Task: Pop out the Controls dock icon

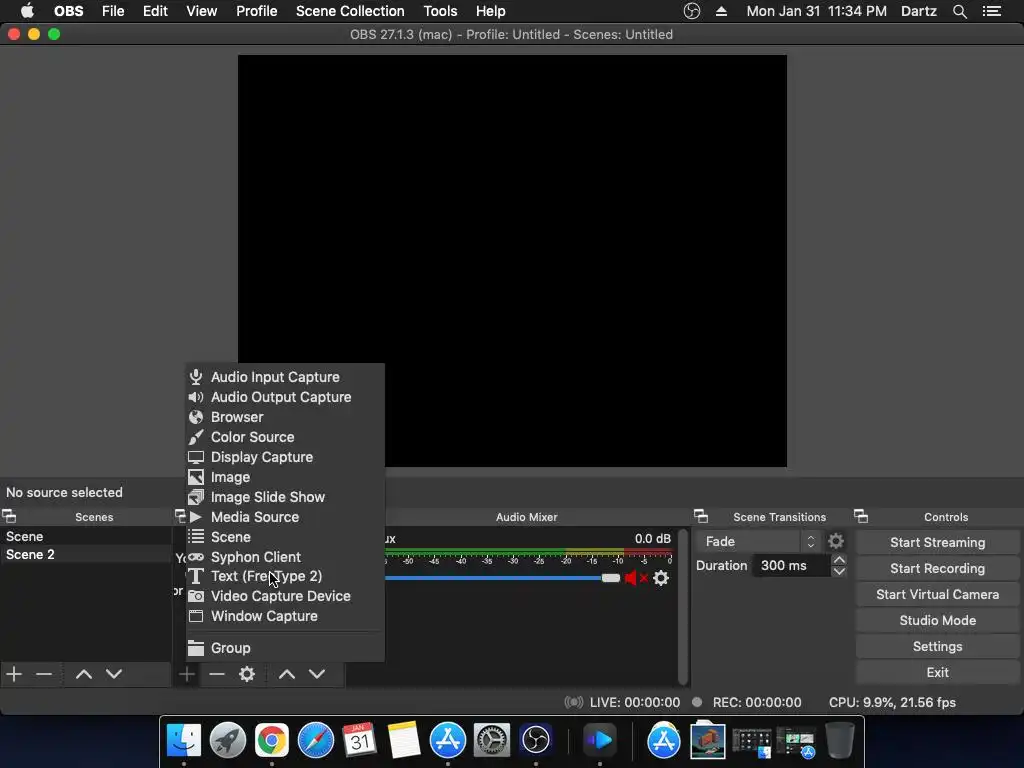Action: pyautogui.click(x=861, y=517)
